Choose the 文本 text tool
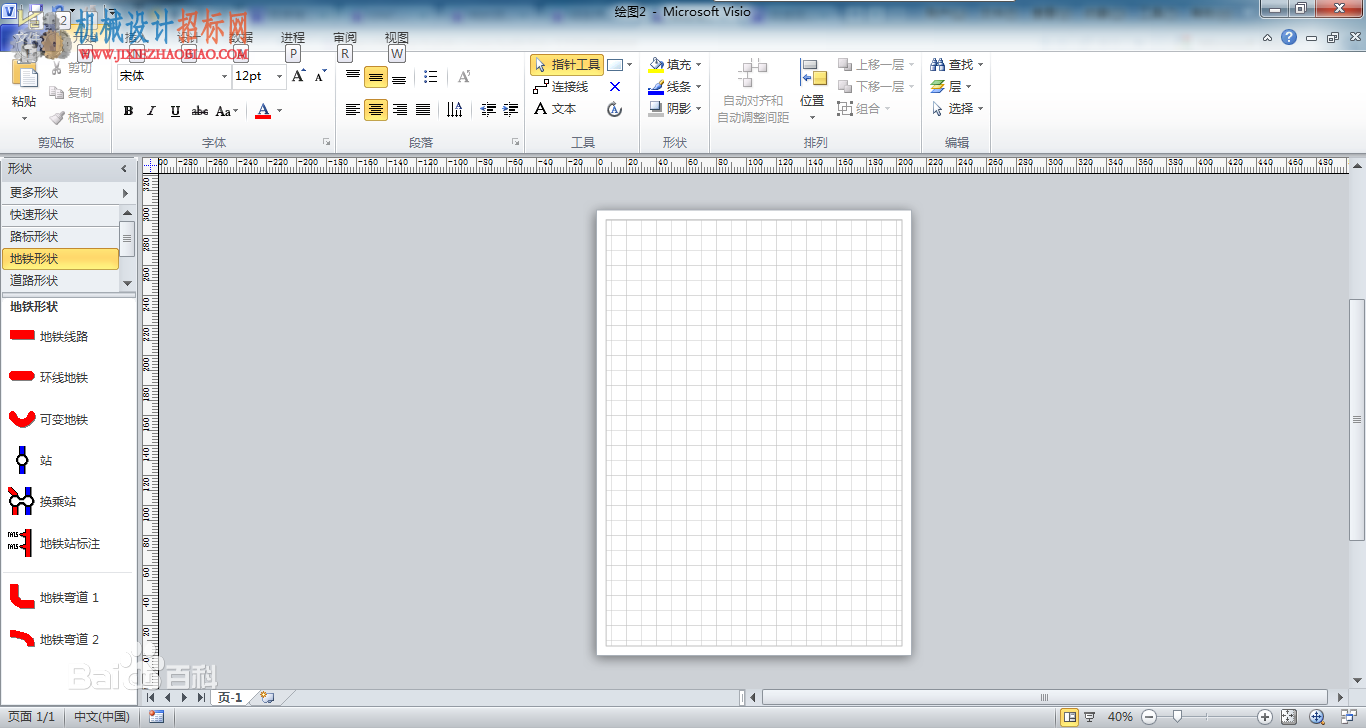 tap(555, 109)
